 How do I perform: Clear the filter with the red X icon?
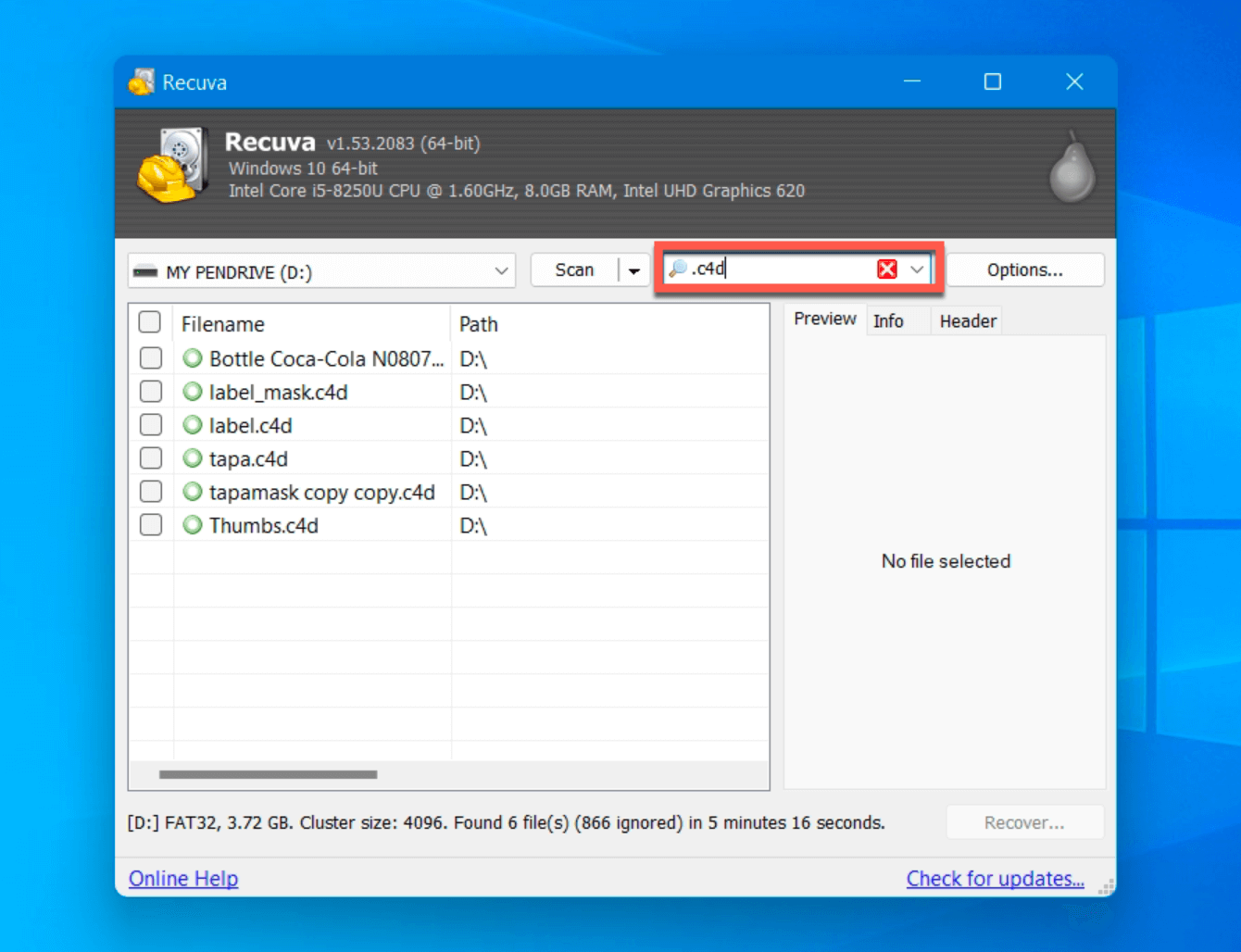(887, 269)
